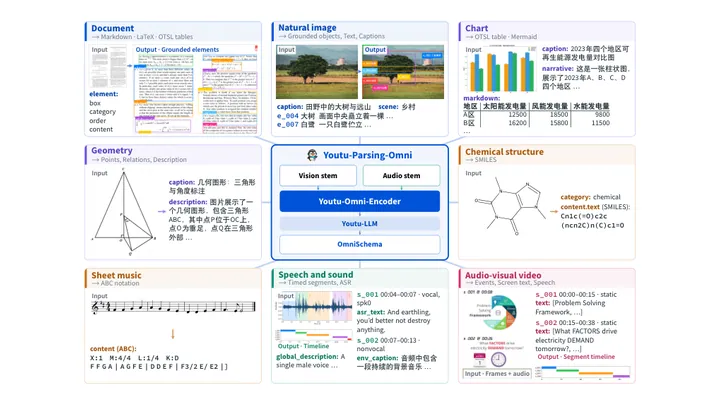Click the 'category: chemical' text
This screenshot has width=720, height=405.
[590, 197]
